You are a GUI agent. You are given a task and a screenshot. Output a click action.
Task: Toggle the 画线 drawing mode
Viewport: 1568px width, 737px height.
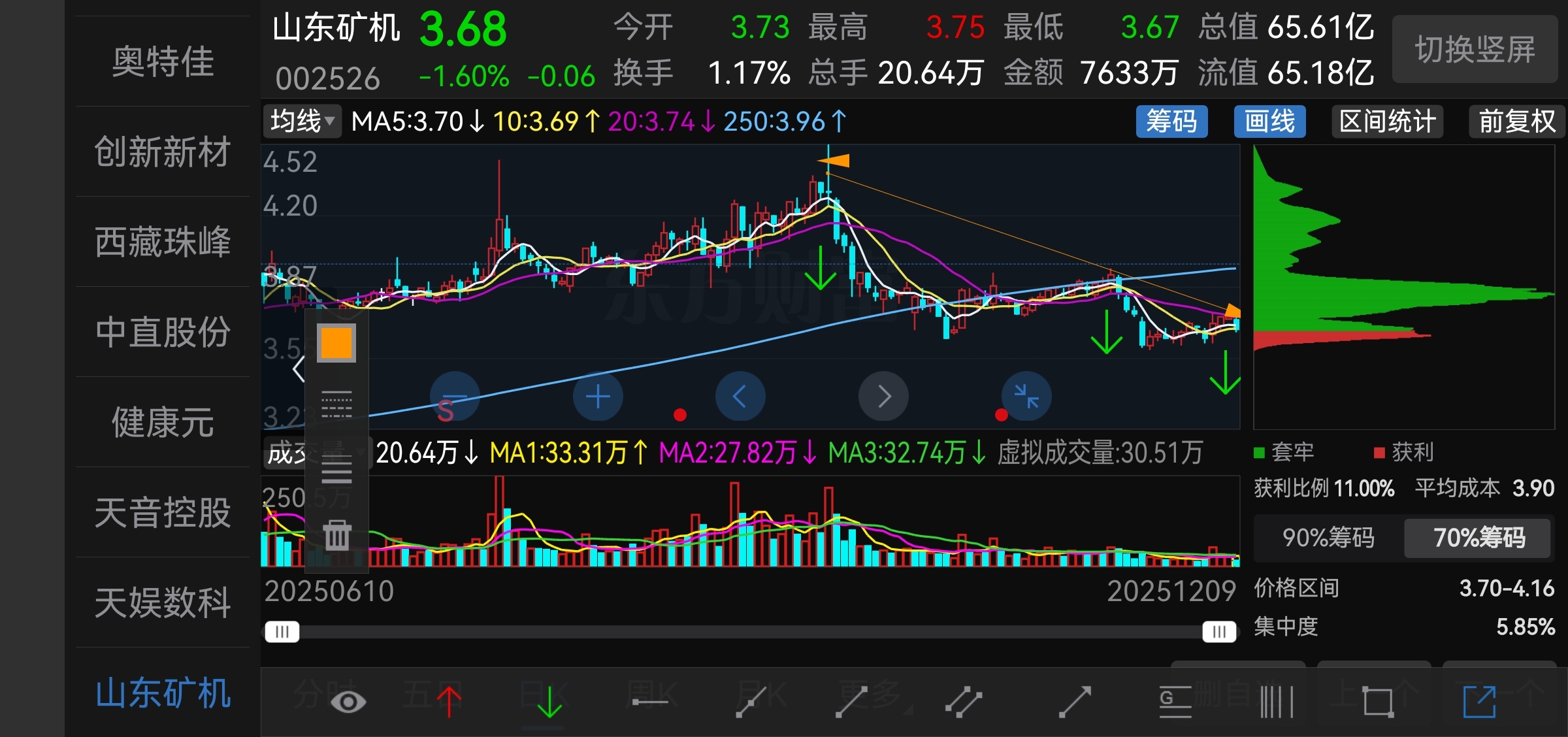tap(1269, 122)
